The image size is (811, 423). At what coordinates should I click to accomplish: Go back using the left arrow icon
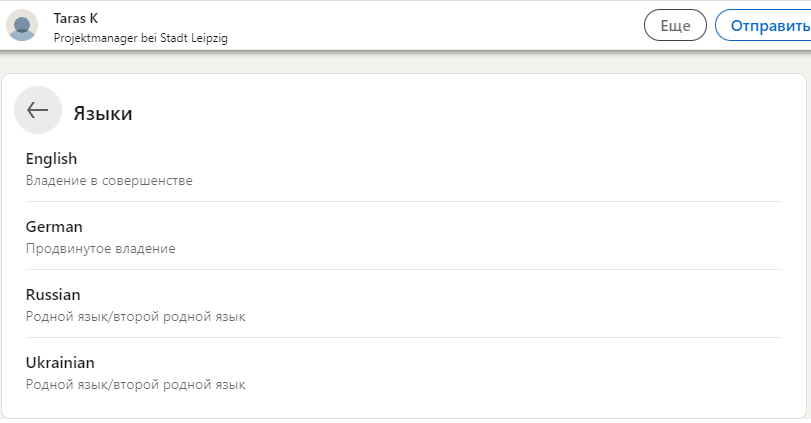[x=38, y=110]
